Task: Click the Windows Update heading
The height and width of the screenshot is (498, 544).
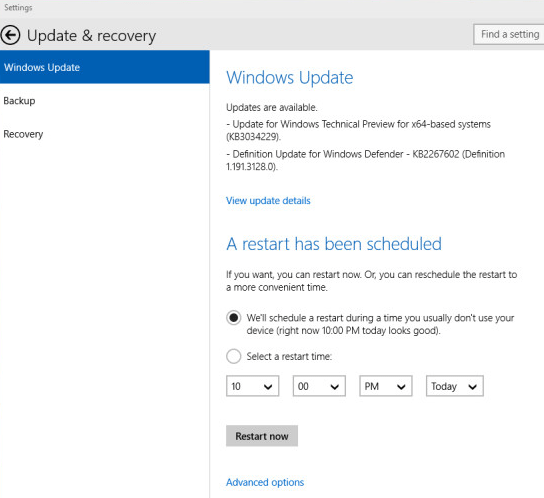Action: 290,78
